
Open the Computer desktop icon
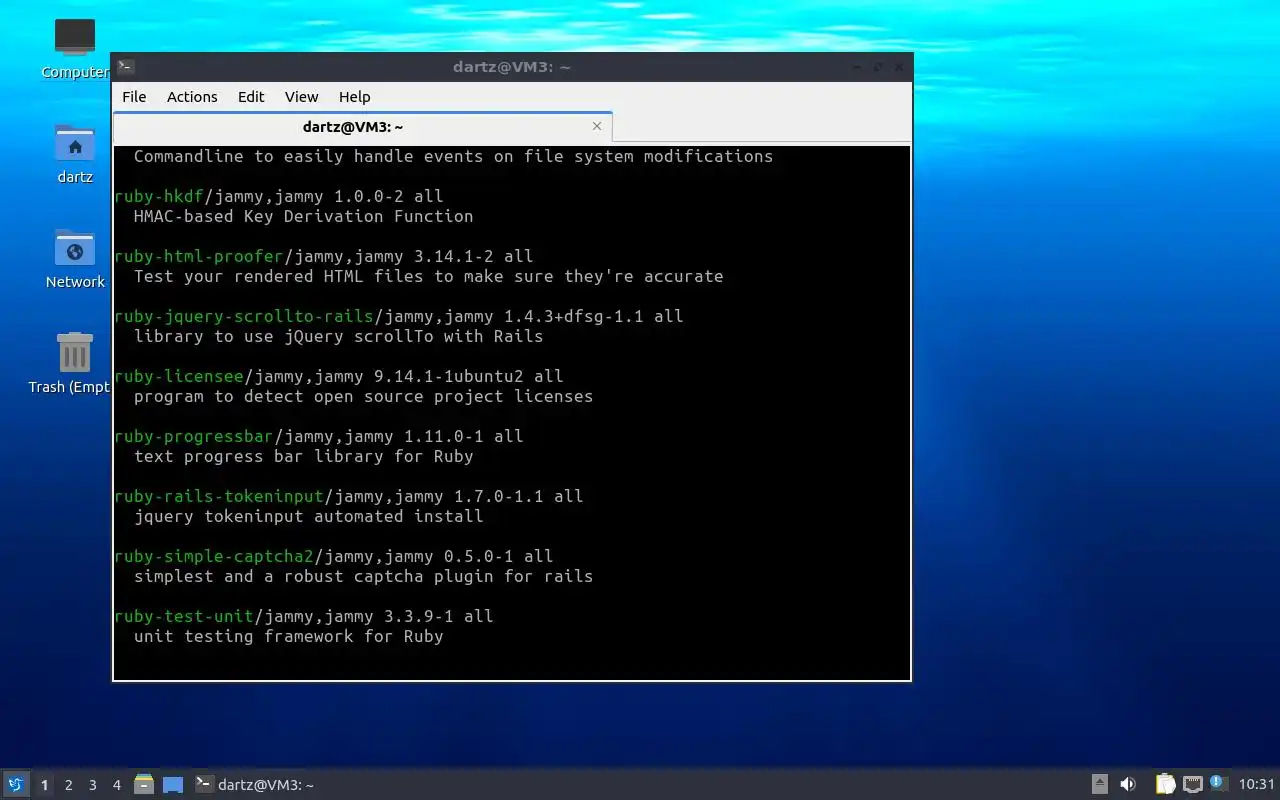[75, 49]
